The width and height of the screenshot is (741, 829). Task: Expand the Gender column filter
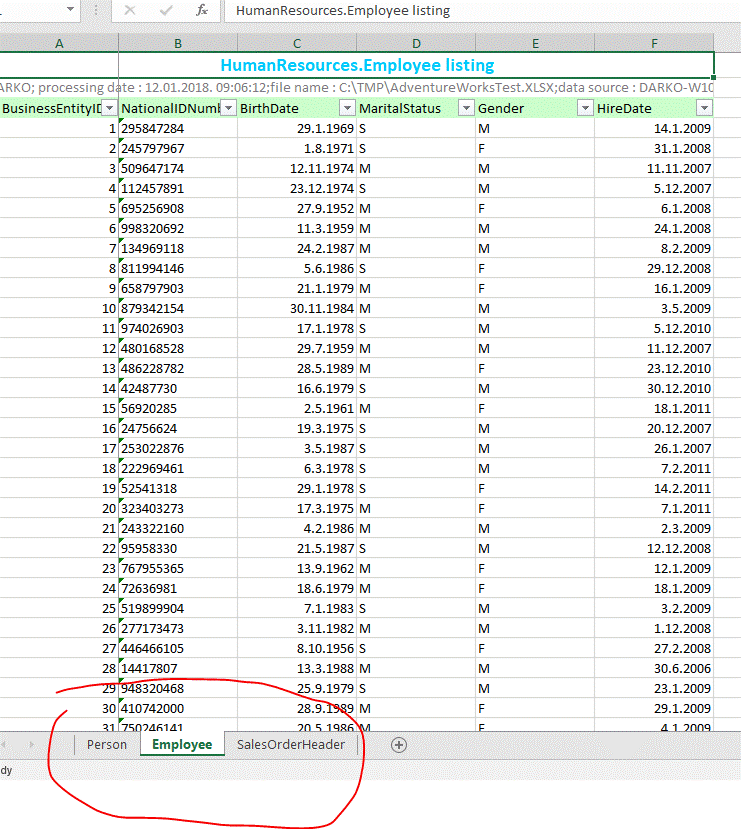(x=585, y=108)
